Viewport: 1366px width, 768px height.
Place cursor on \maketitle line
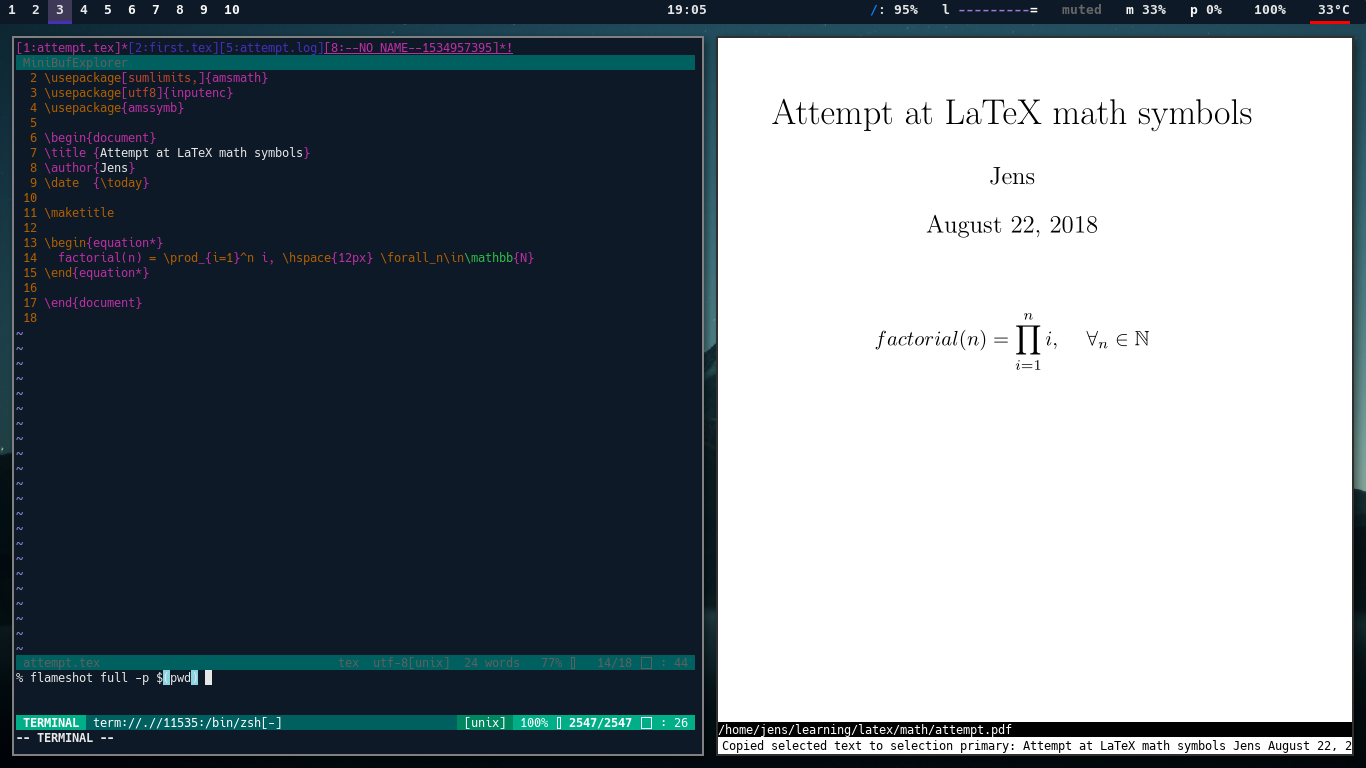[79, 213]
